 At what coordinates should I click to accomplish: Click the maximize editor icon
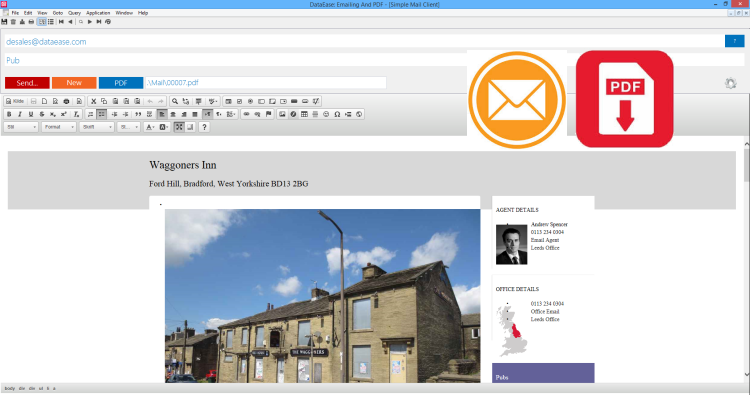[x=179, y=127]
